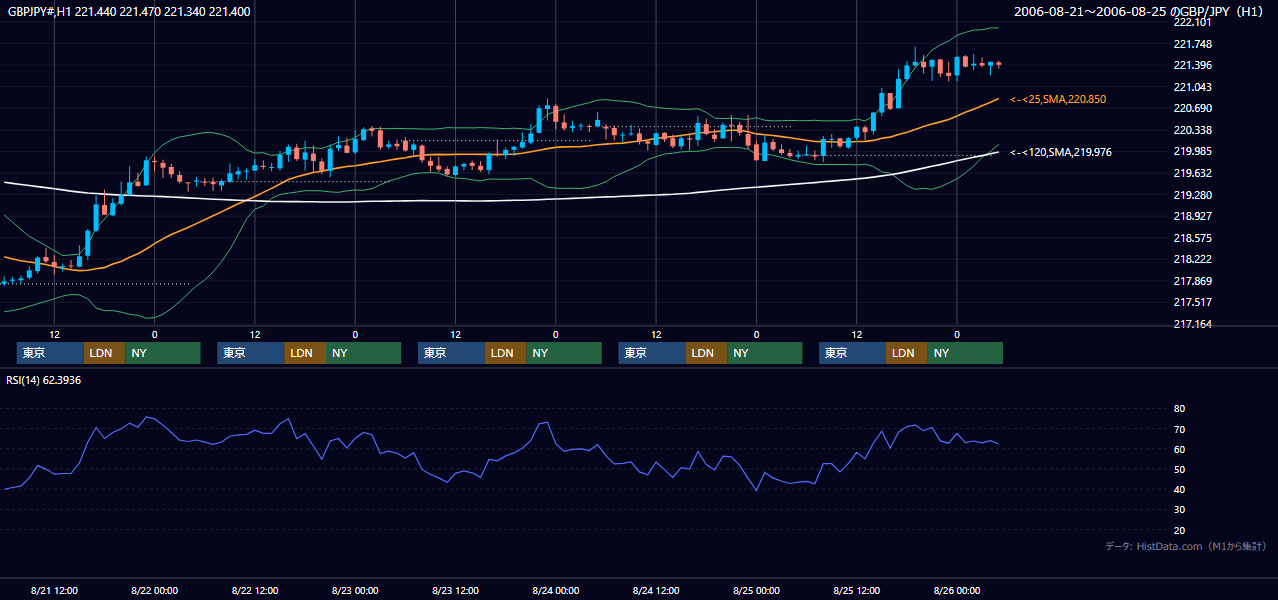Click the NY session block for 8/23
The image size is (1278, 600).
coord(563,353)
